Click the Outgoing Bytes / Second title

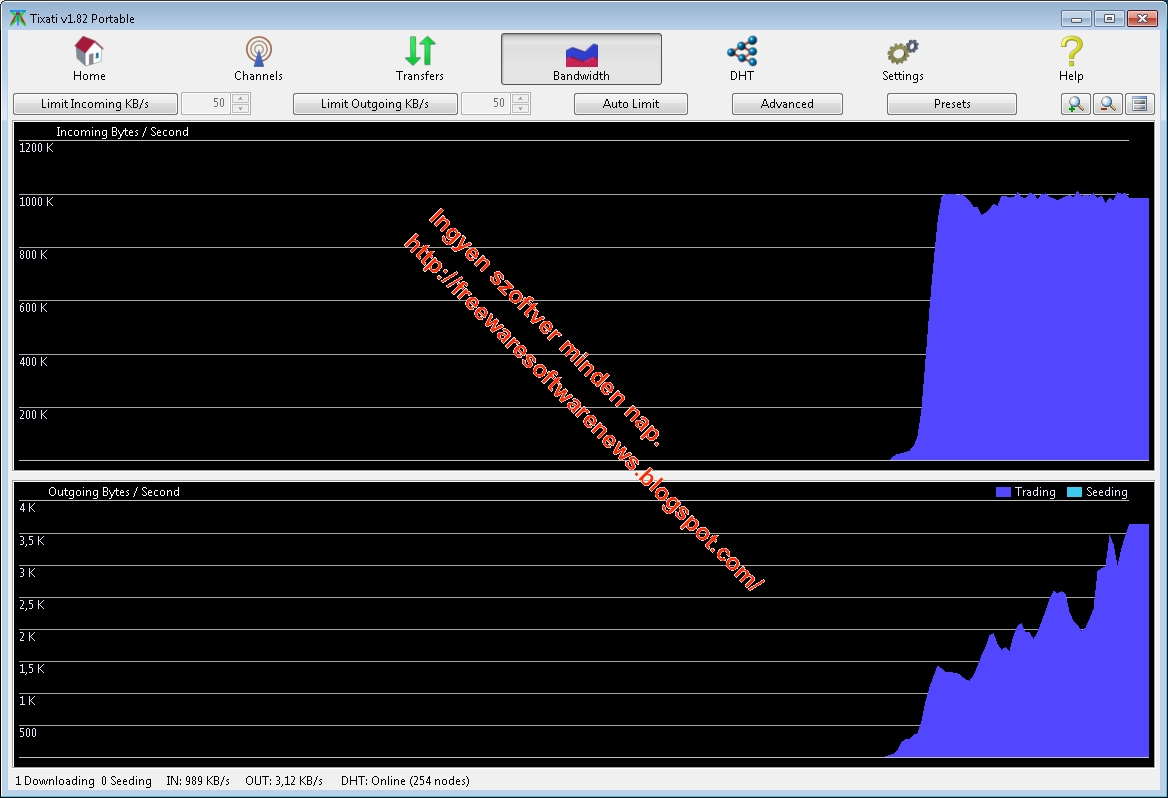pos(114,492)
